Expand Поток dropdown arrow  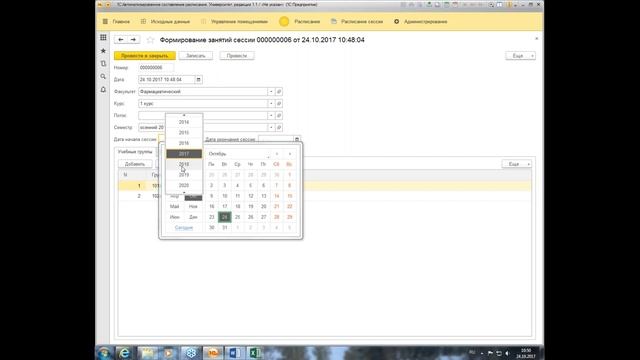(x=271, y=116)
